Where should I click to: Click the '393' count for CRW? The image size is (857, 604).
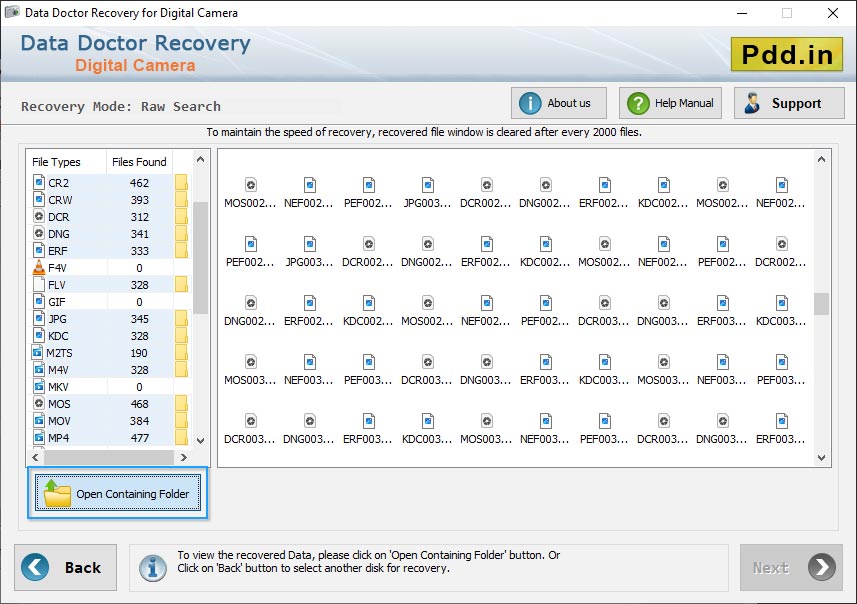coord(139,200)
